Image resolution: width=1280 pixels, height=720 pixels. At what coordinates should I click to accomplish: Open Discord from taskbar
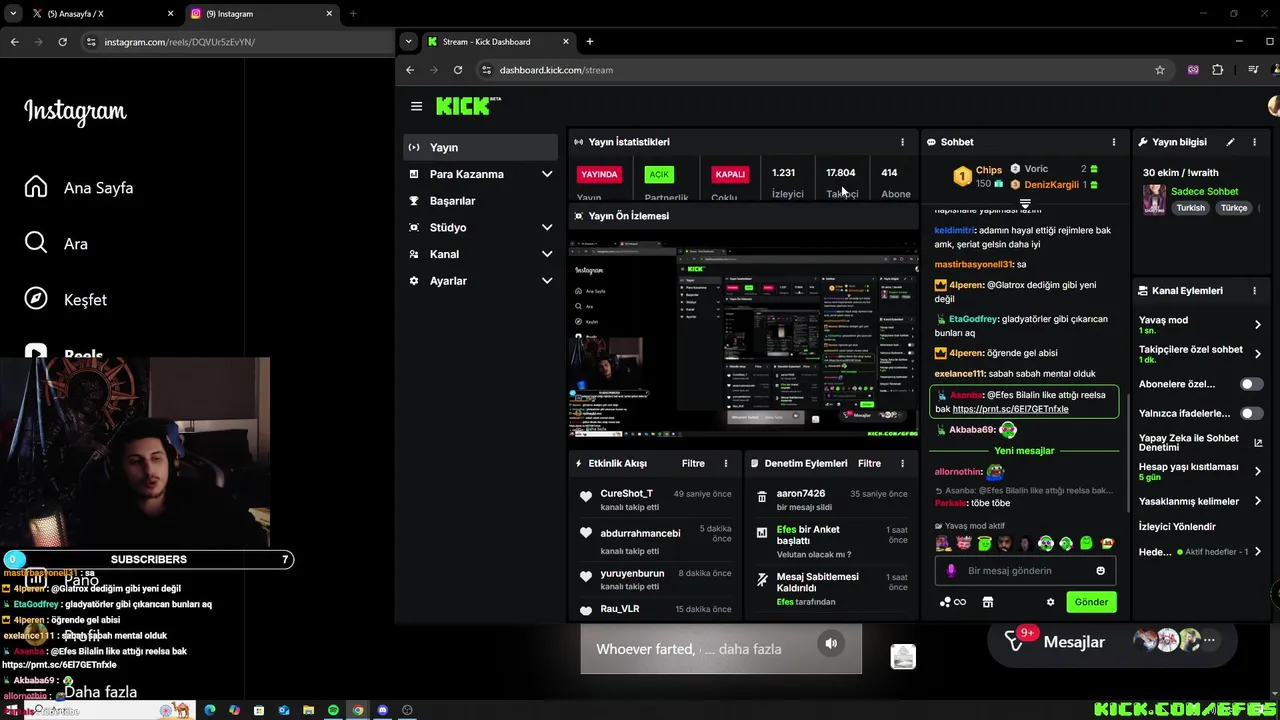click(x=382, y=710)
